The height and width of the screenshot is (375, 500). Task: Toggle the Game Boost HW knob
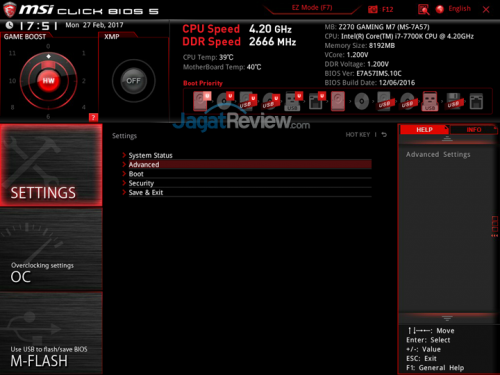48,81
